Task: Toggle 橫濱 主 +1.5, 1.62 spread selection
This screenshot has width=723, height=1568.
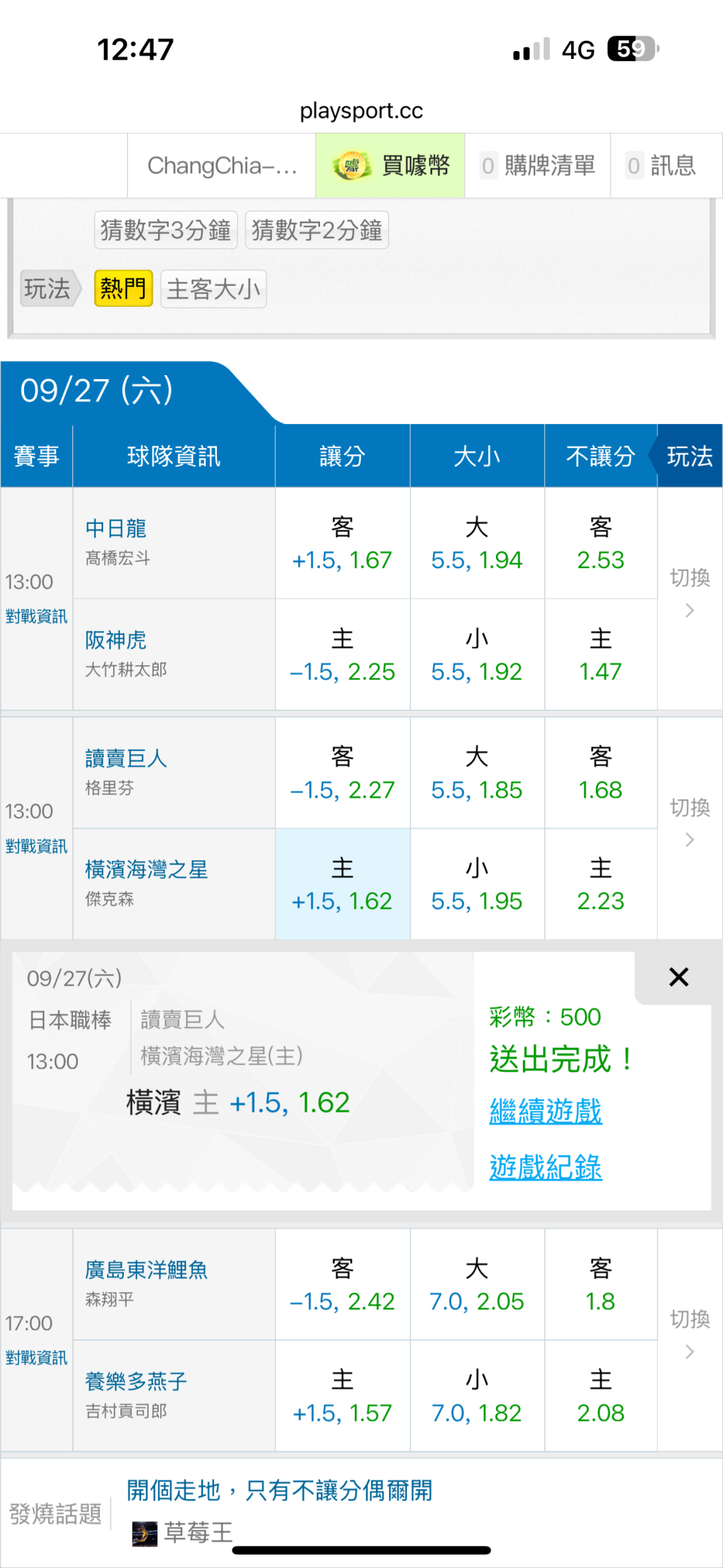Action: click(x=342, y=884)
